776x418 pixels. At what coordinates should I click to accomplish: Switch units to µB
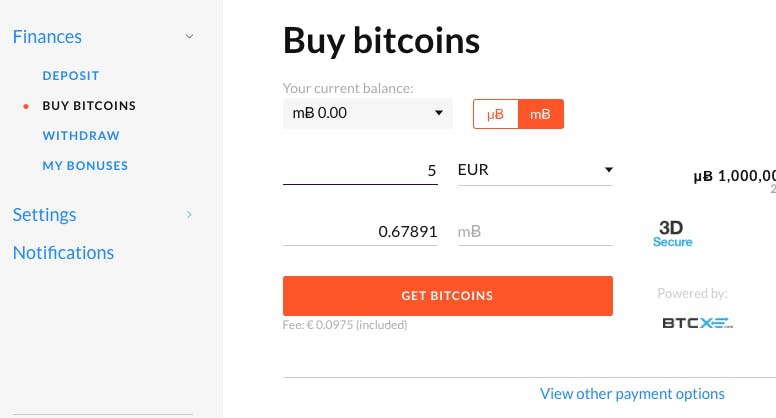(495, 114)
